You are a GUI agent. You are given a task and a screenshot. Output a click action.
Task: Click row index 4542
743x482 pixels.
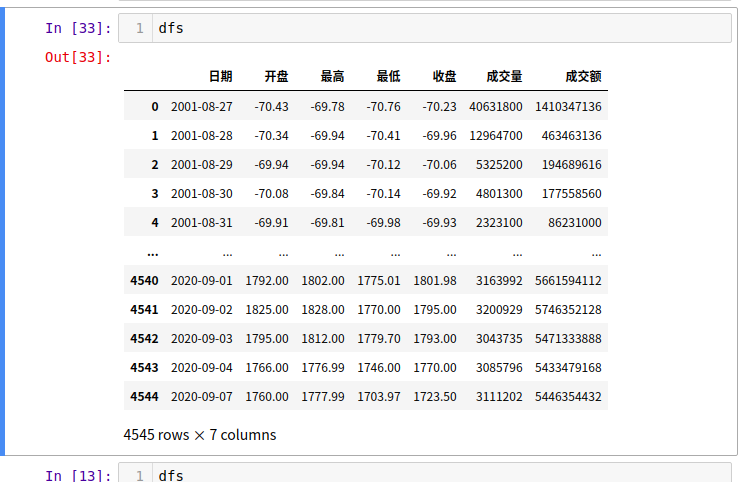(145, 338)
